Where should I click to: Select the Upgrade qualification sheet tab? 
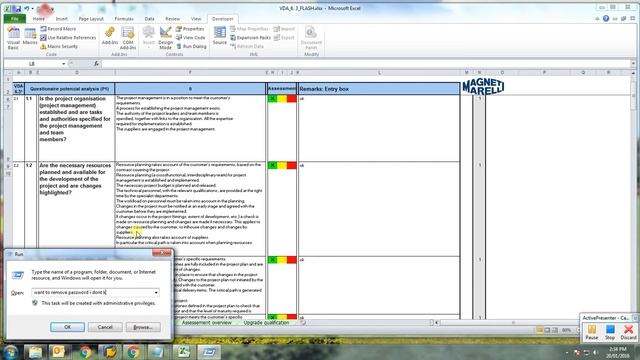[266, 322]
